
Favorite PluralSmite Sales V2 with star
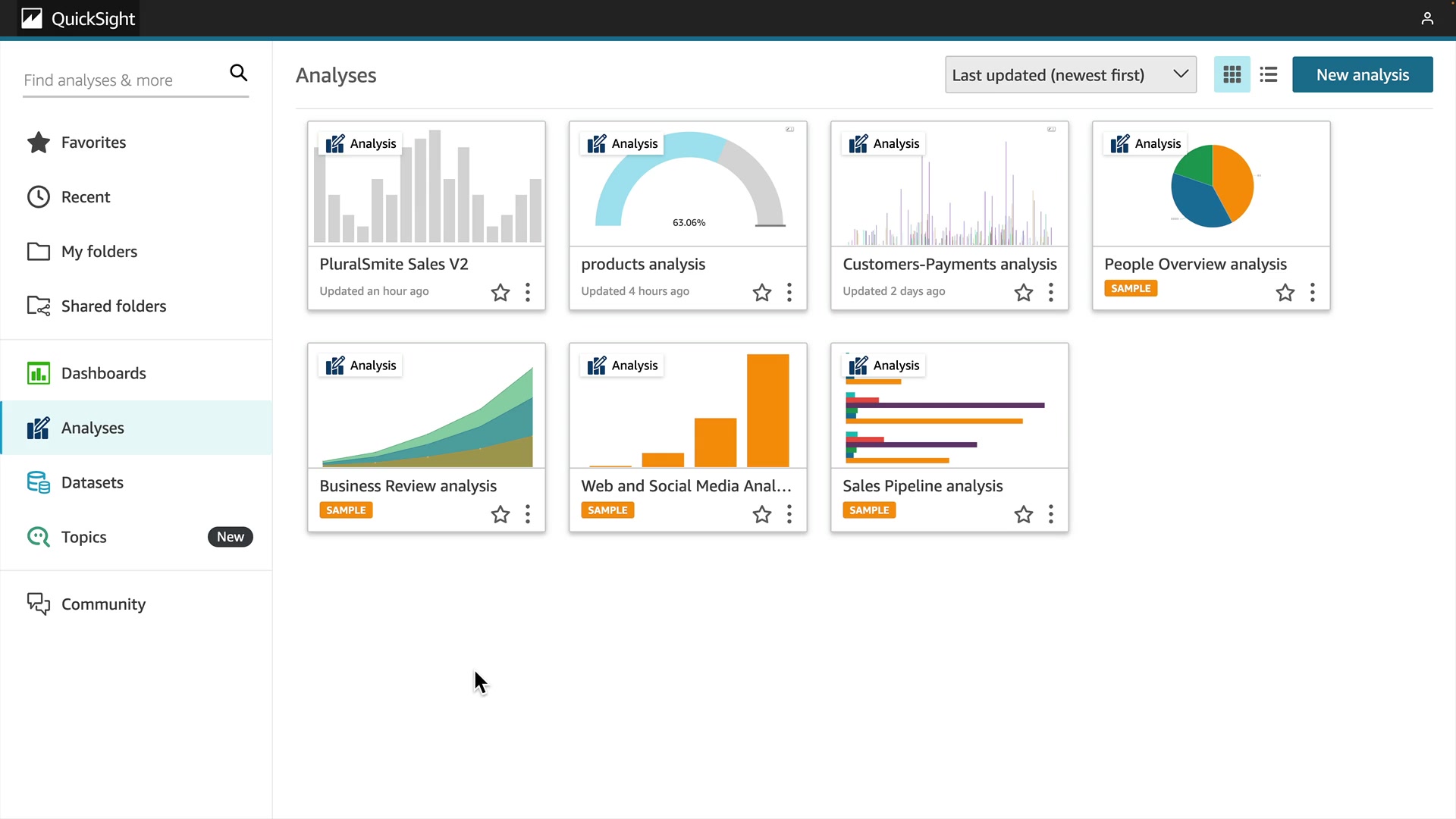pos(500,293)
